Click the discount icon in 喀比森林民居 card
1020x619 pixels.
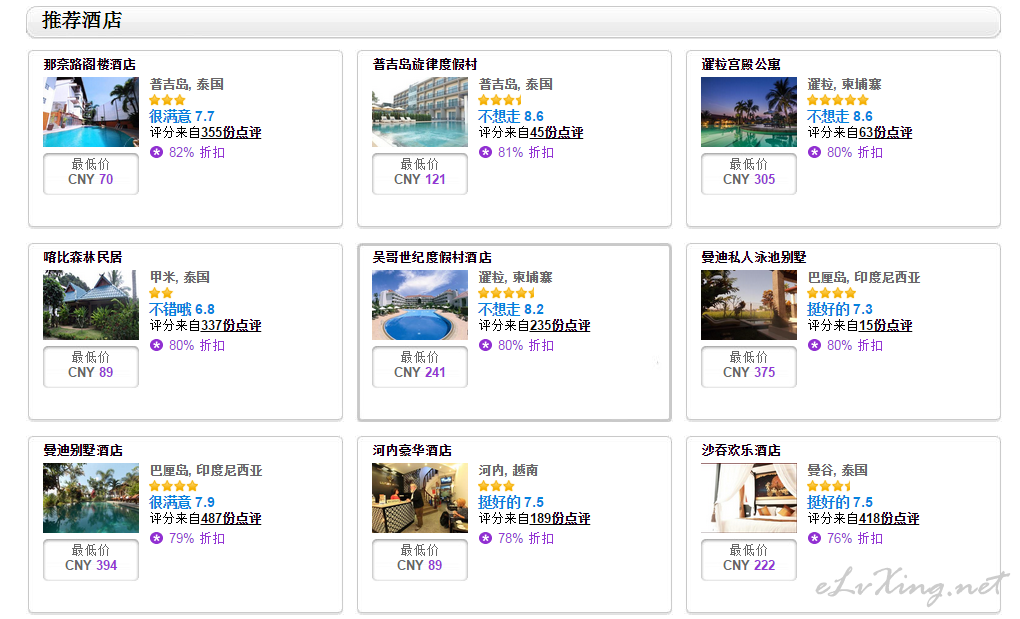click(x=156, y=345)
